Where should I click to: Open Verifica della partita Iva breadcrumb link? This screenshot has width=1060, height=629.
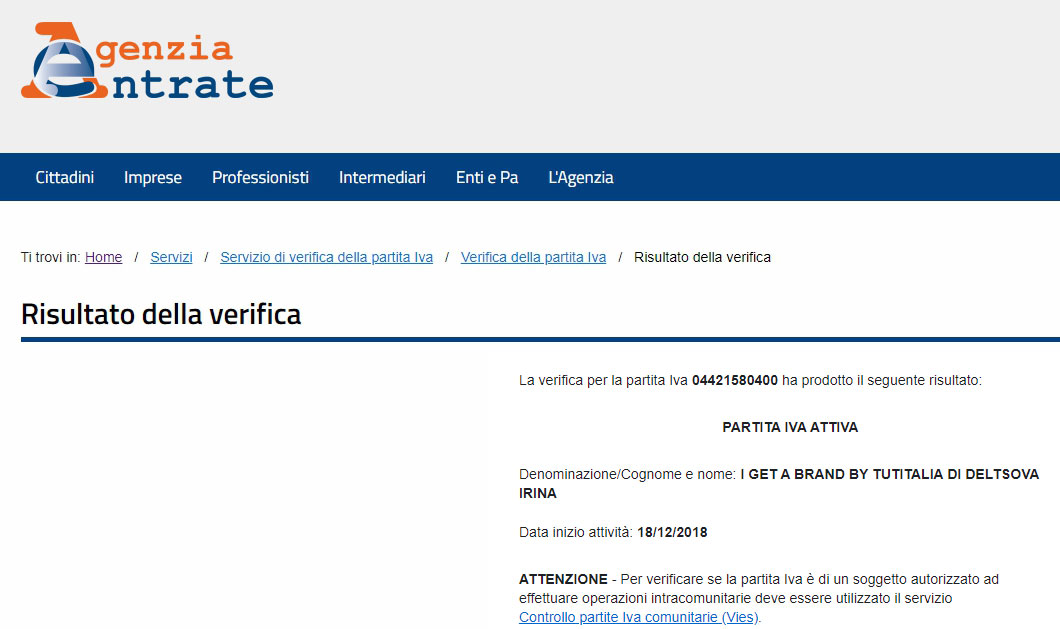click(x=533, y=257)
